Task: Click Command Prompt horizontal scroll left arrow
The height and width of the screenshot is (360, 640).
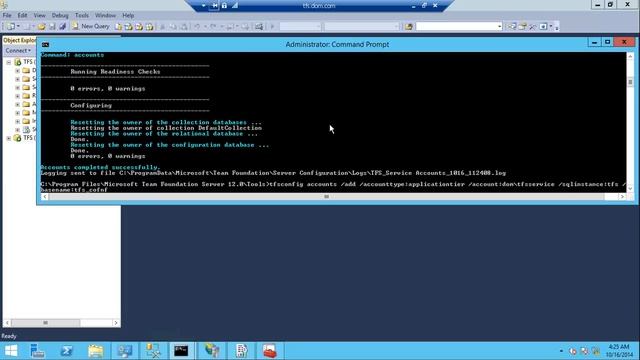Action: click(45, 197)
